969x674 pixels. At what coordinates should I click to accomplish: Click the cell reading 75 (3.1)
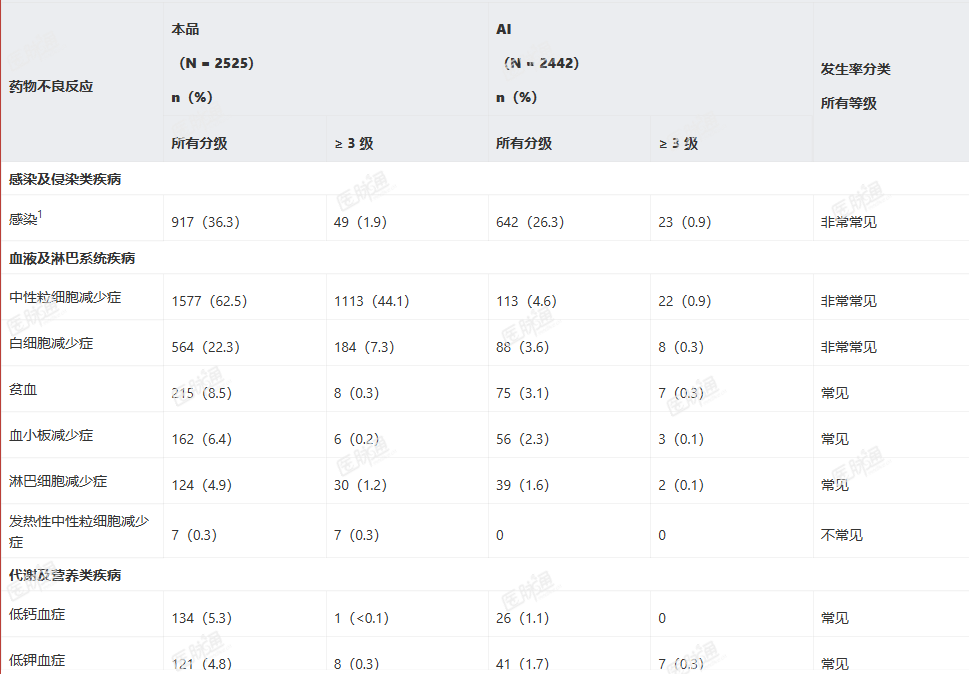522,394
